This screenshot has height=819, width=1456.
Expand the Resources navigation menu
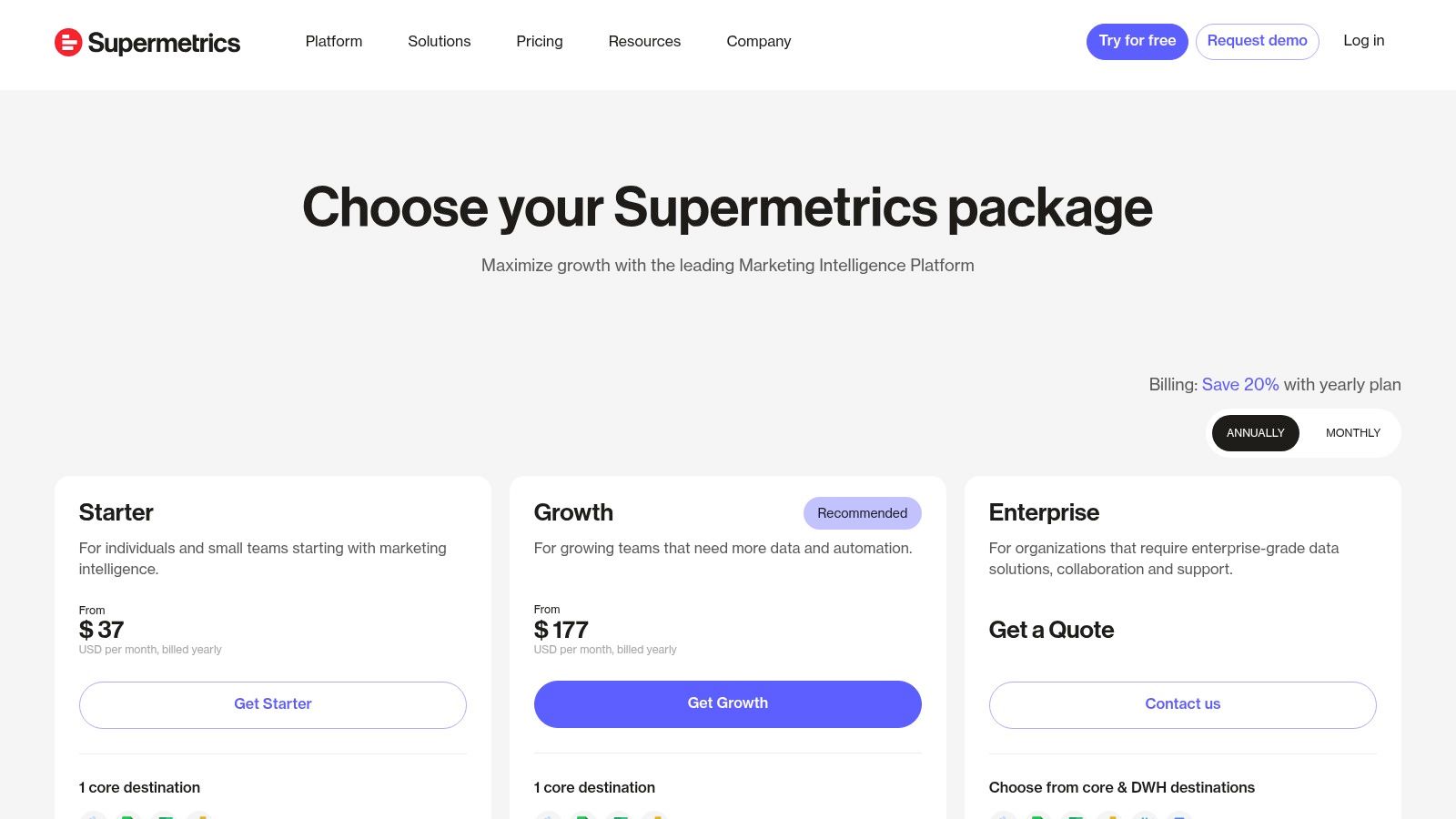tap(644, 41)
